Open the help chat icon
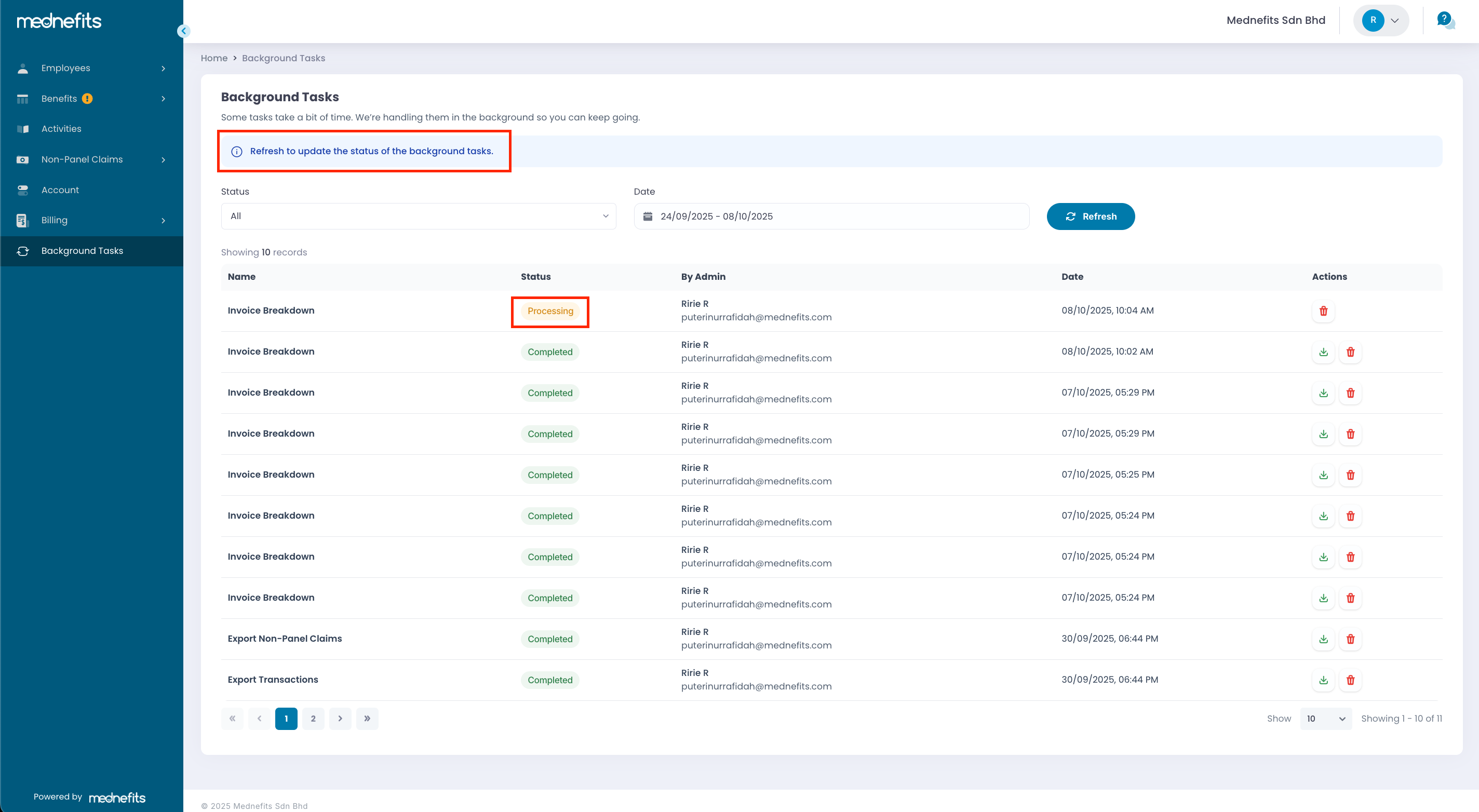The image size is (1479, 812). click(x=1445, y=20)
